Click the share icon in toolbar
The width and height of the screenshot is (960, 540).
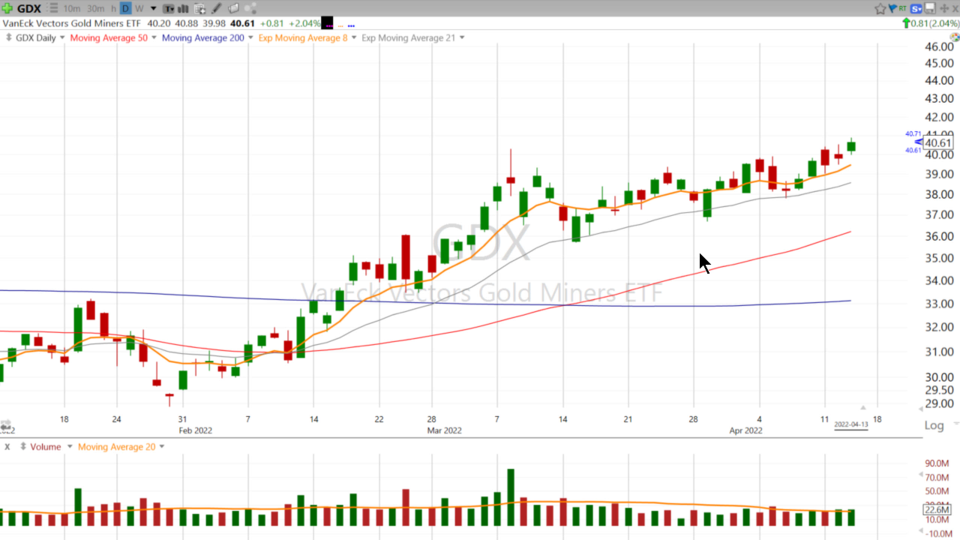[250, 9]
